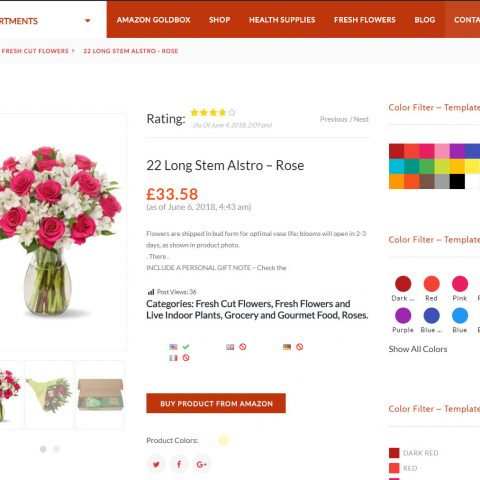Click the UK flag availability icon
This screenshot has height=480, width=480.
(x=230, y=347)
